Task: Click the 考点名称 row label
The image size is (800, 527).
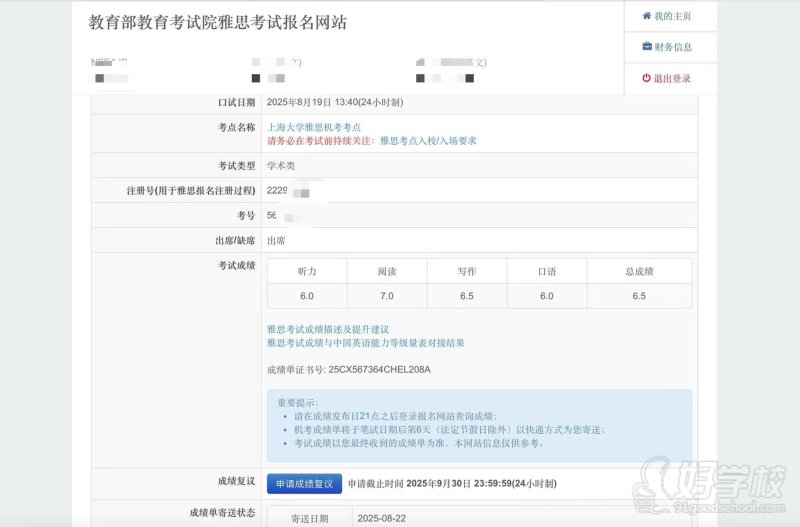Action: [x=236, y=127]
